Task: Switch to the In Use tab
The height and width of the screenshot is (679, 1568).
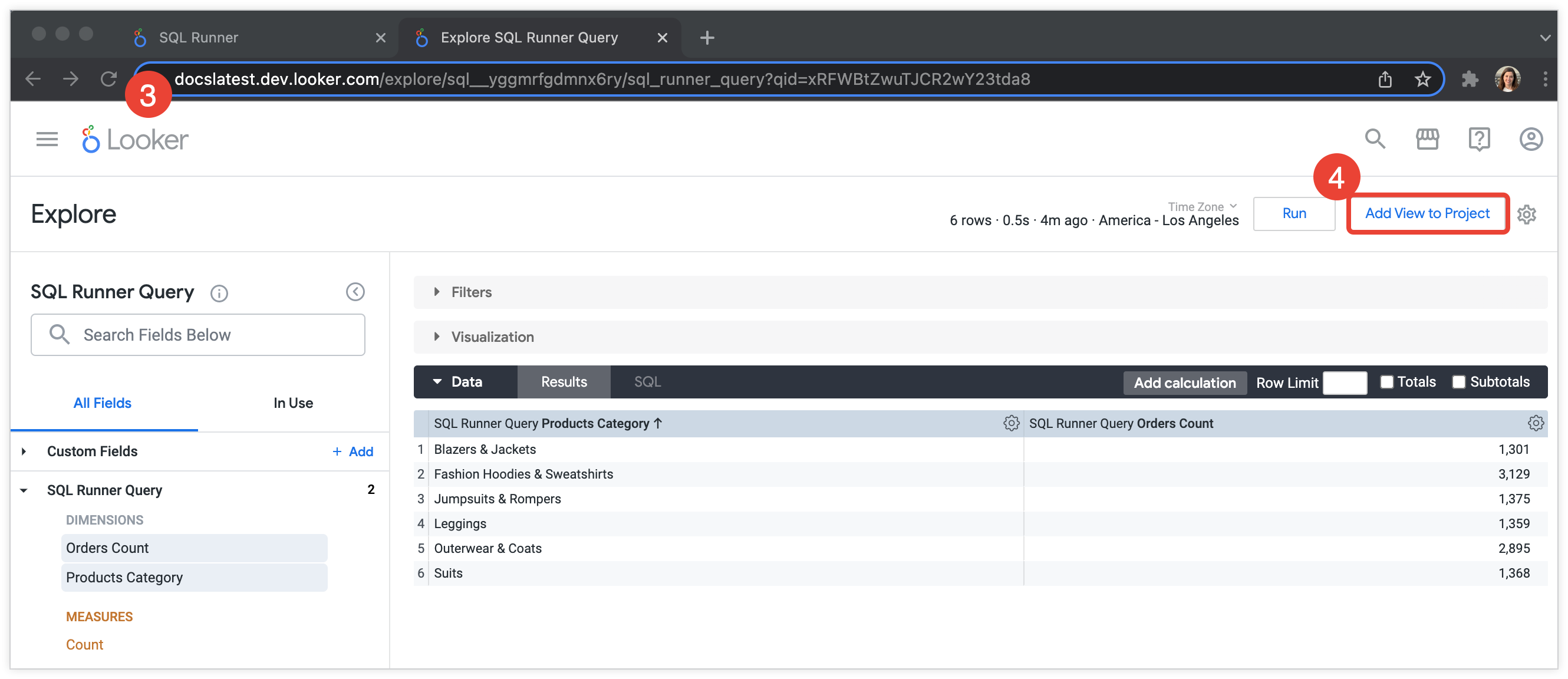Action: pyautogui.click(x=293, y=403)
